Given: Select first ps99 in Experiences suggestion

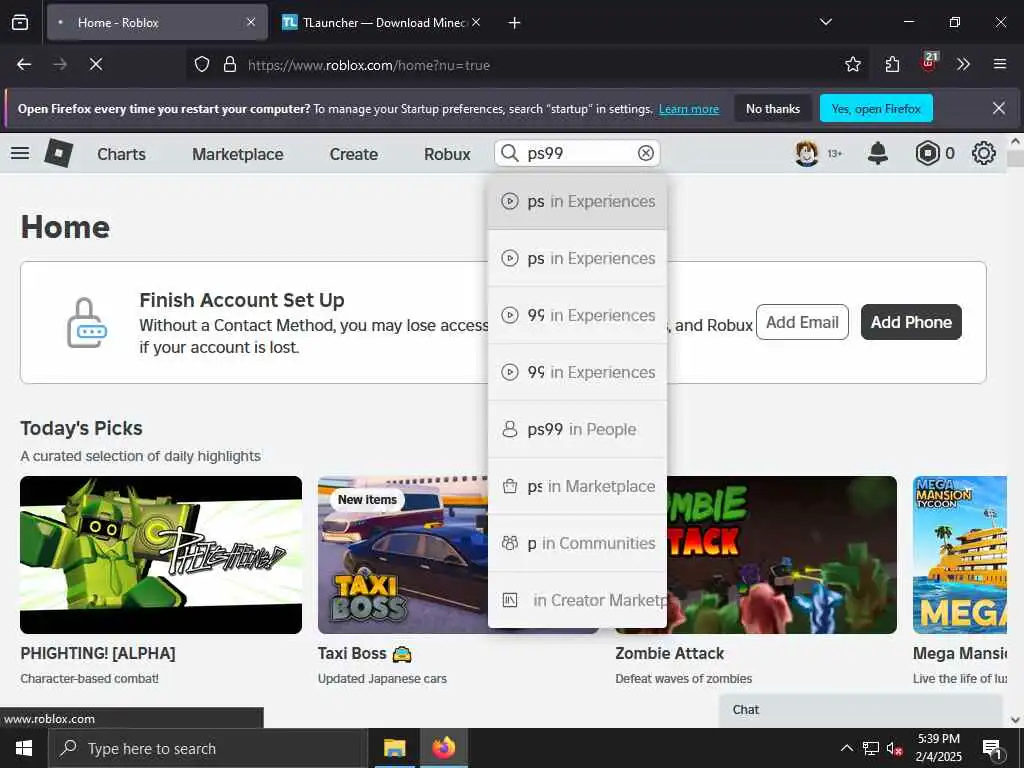Looking at the screenshot, I should click(577, 201).
